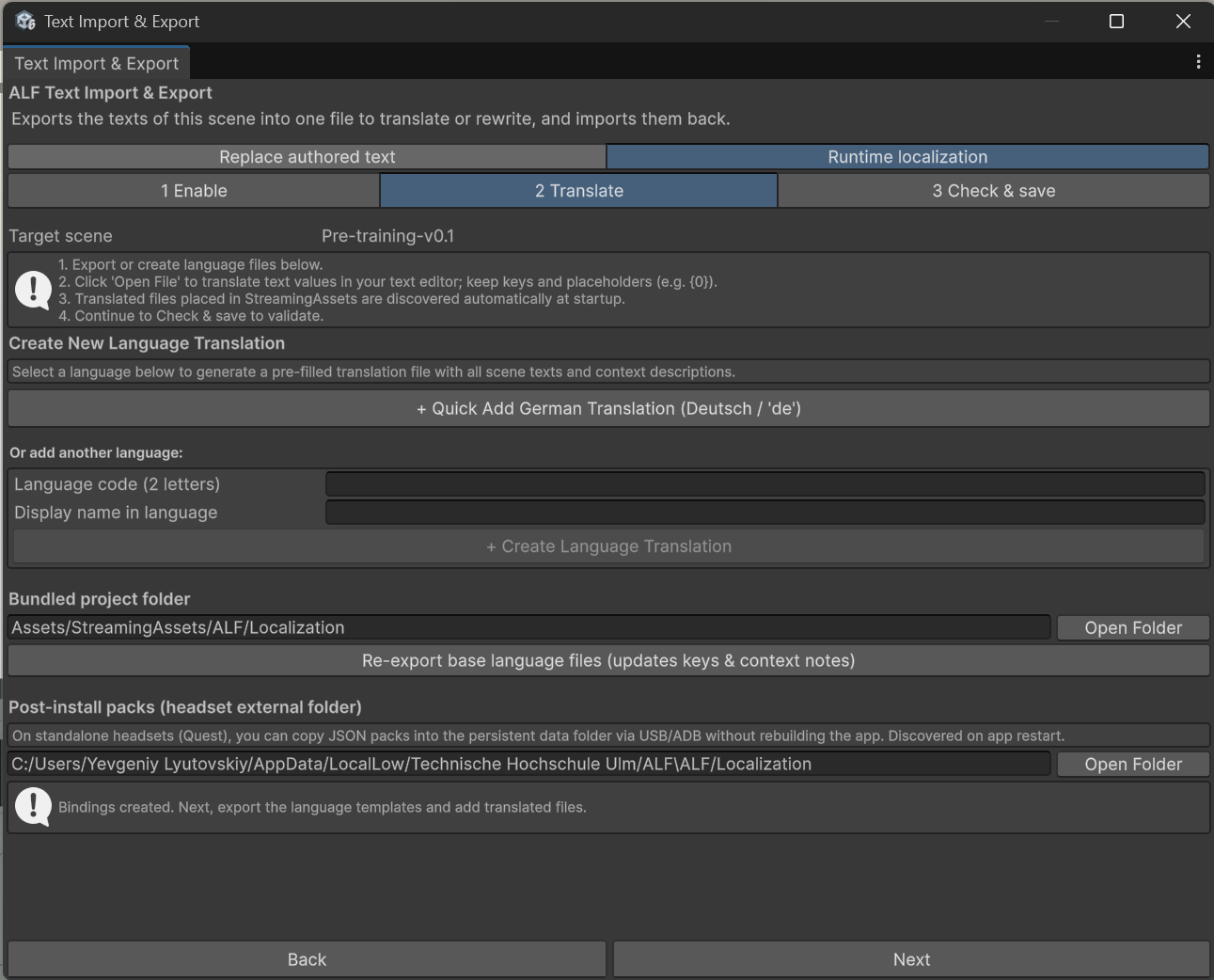
Task: Go to step 1 Enable
Action: coord(194,191)
